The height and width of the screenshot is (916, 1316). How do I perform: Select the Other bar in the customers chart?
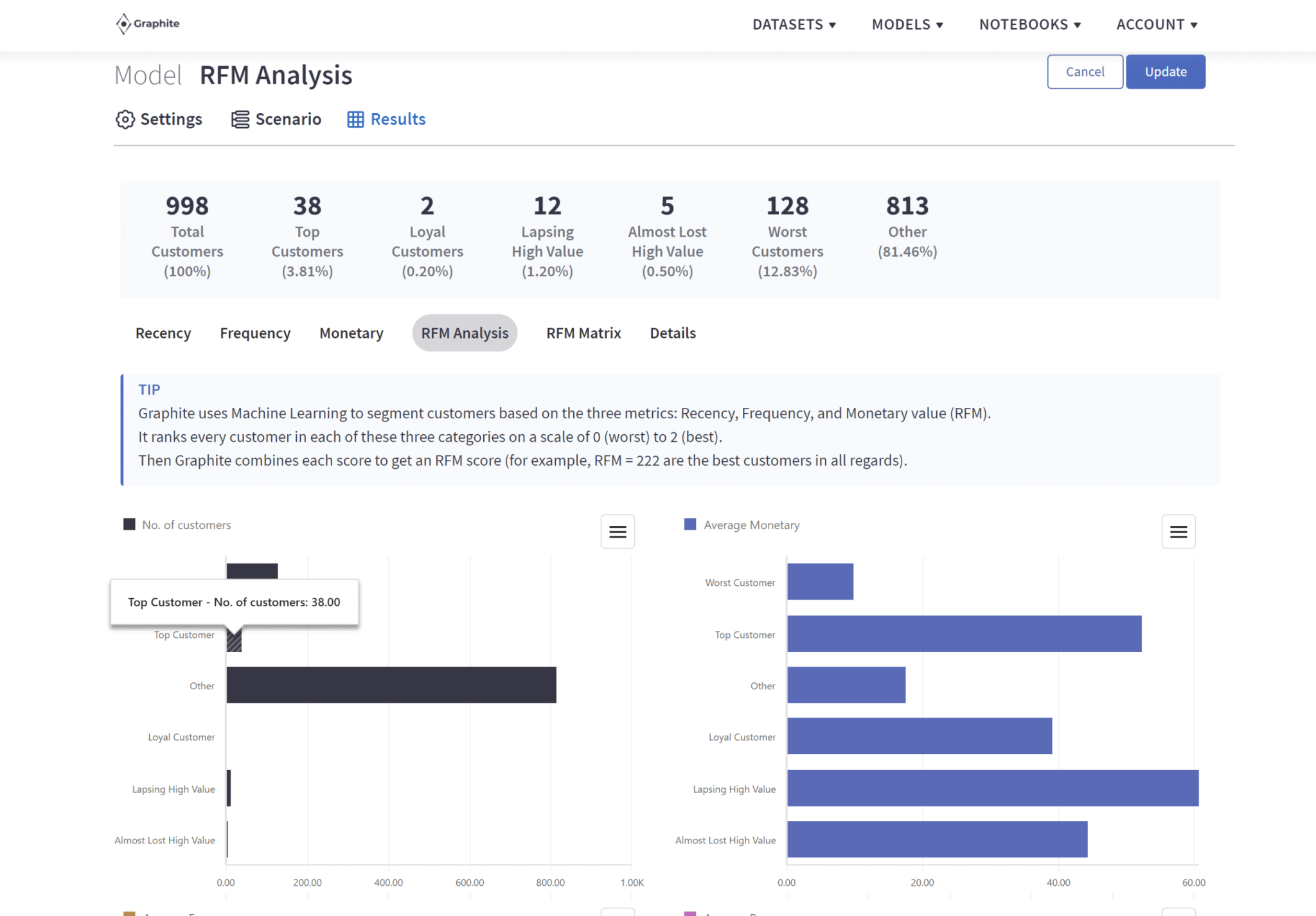coord(391,685)
